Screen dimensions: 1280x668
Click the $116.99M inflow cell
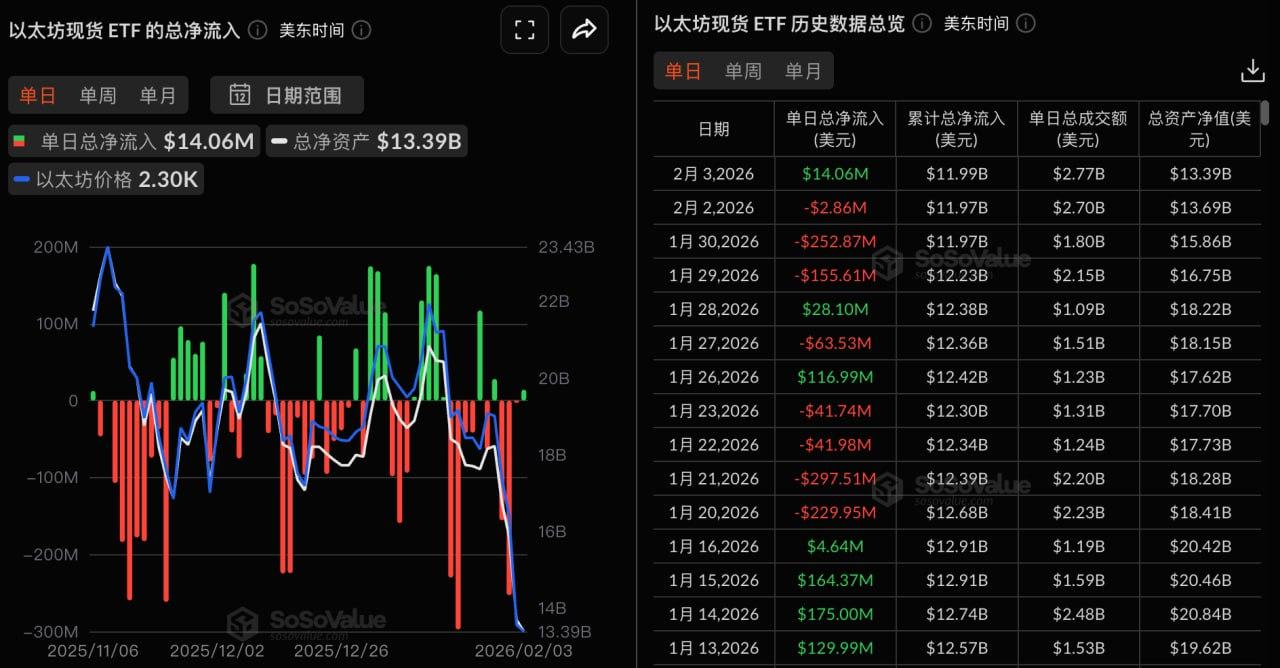click(x=835, y=377)
